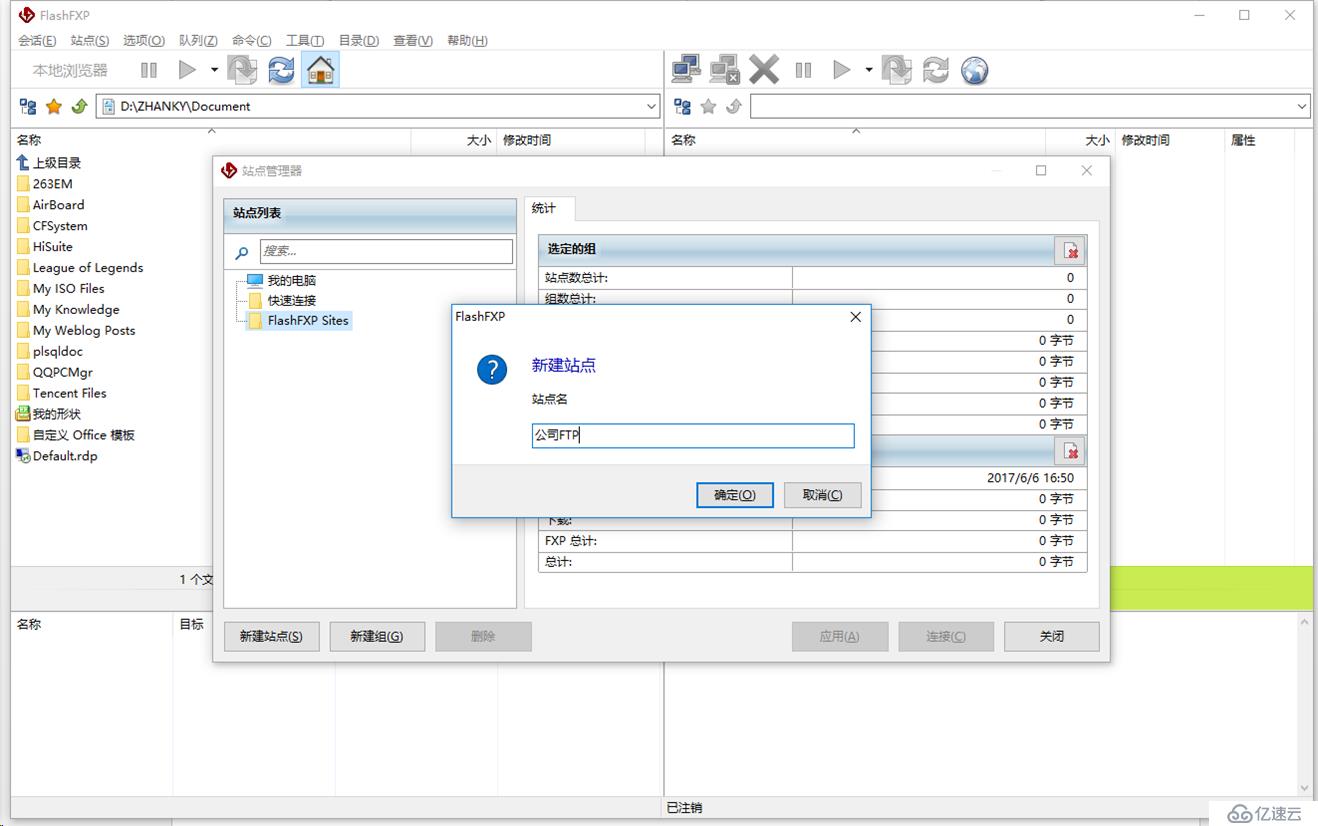Click the blue question mark dialog icon
The height and width of the screenshot is (826, 1318).
[492, 369]
